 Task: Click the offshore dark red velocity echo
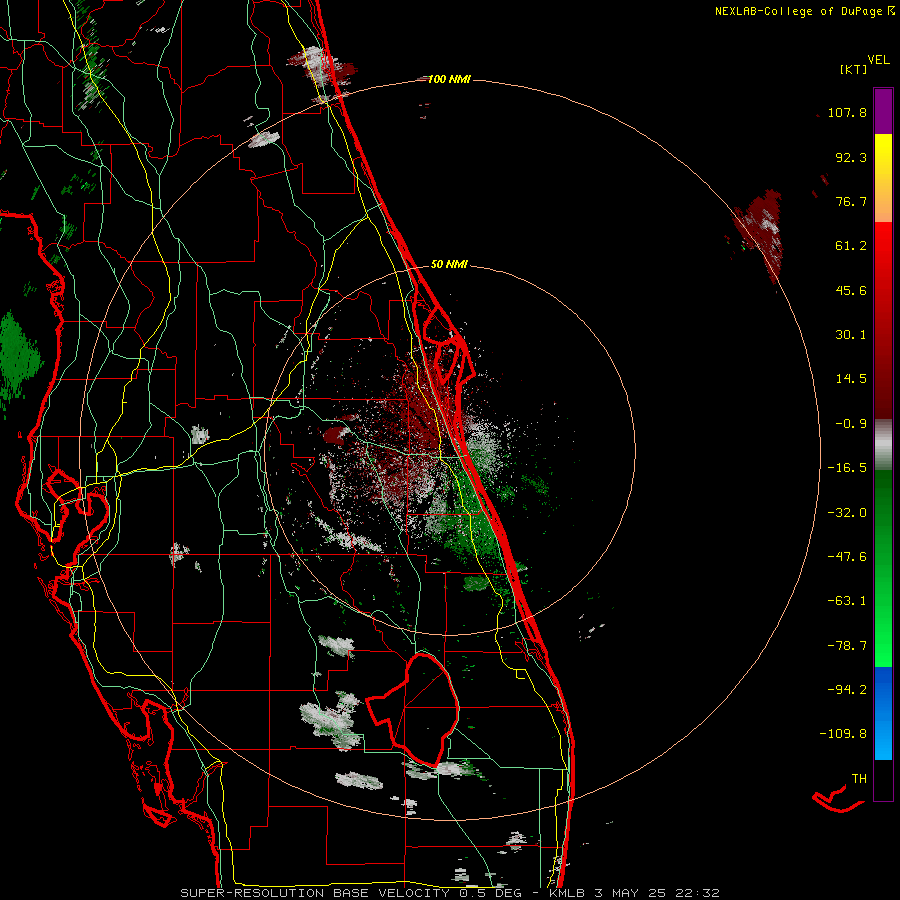coord(760,234)
